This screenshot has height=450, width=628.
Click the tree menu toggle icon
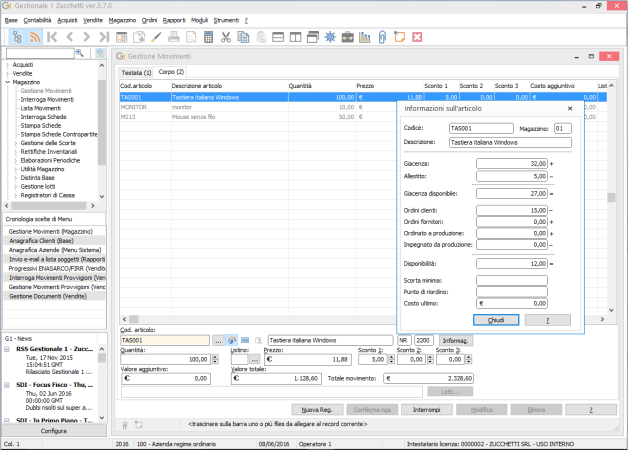17,37
